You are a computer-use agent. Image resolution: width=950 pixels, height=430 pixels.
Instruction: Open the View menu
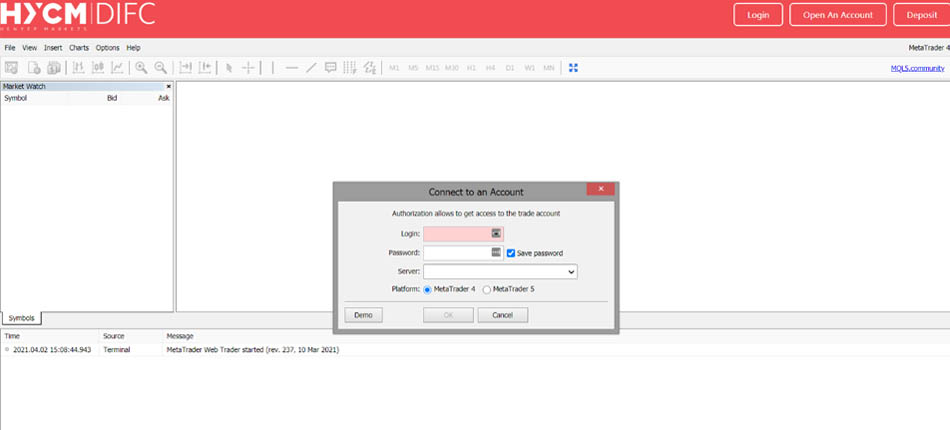(30, 48)
